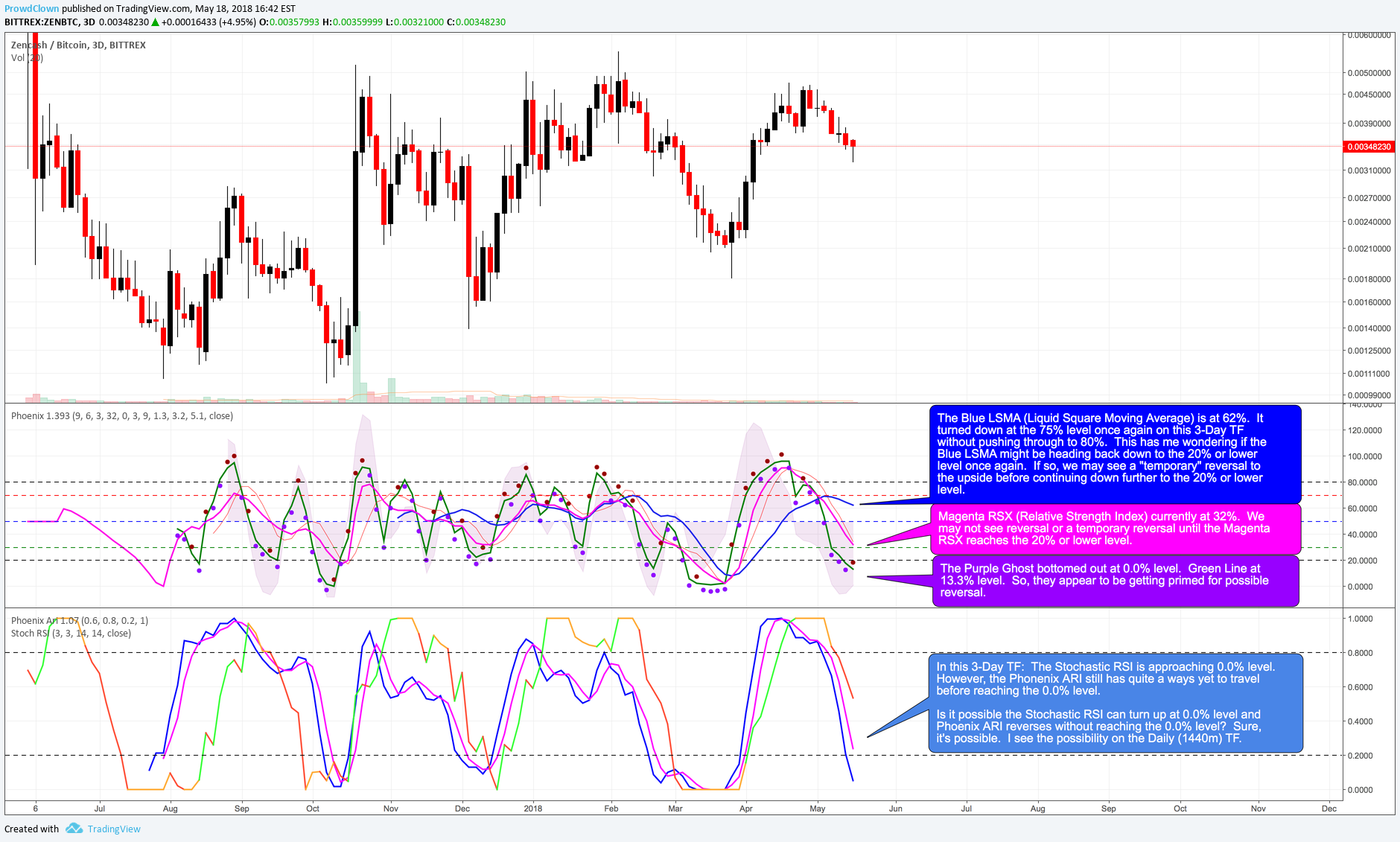Select the BITTREX:ZENBTC, 3D ticker text
The height and width of the screenshot is (842, 1400).
click(x=50, y=22)
